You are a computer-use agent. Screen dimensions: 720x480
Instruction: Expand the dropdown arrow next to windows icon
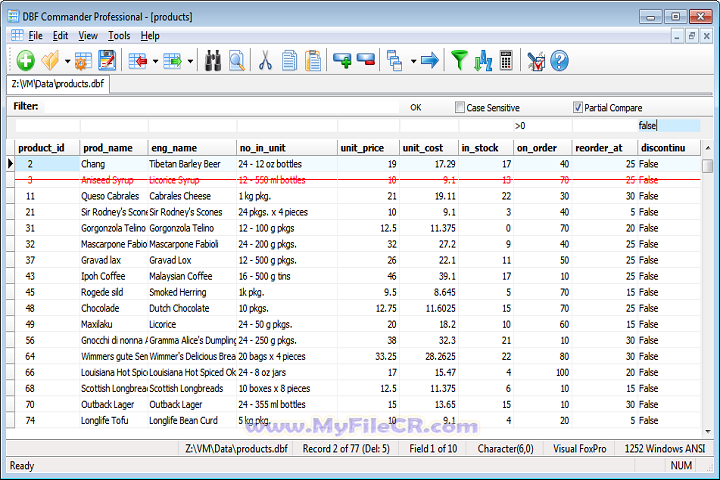point(413,61)
